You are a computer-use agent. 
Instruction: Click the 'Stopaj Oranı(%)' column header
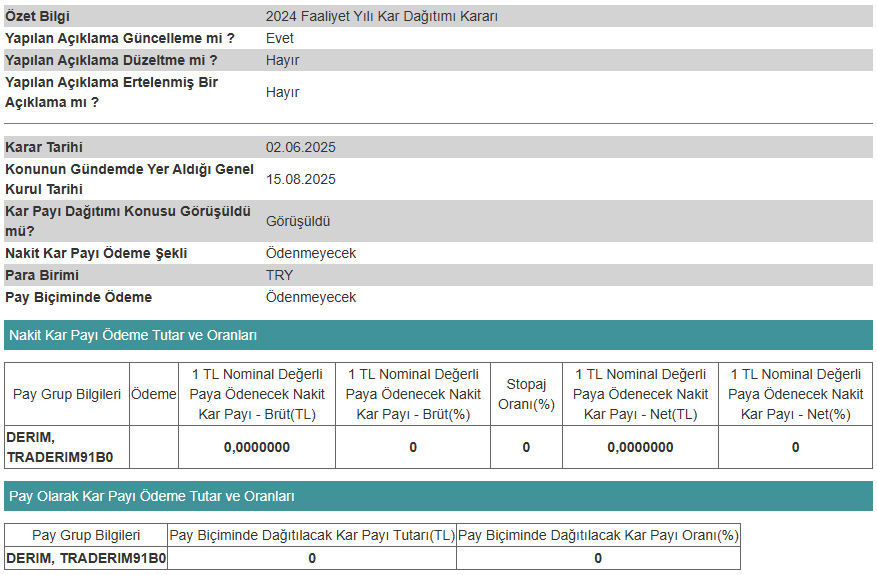(x=526, y=394)
